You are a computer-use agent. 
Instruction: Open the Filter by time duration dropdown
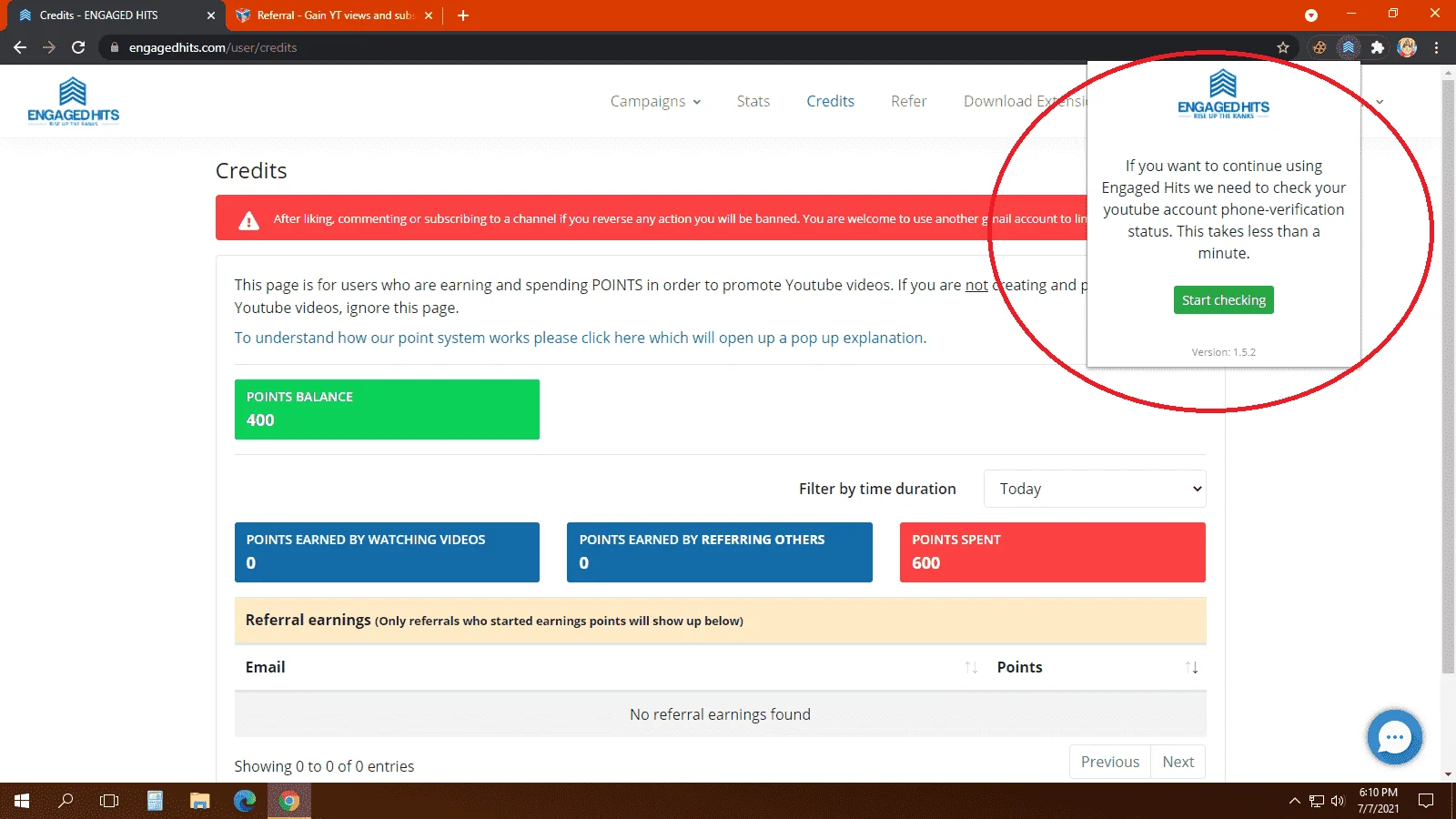(1095, 489)
